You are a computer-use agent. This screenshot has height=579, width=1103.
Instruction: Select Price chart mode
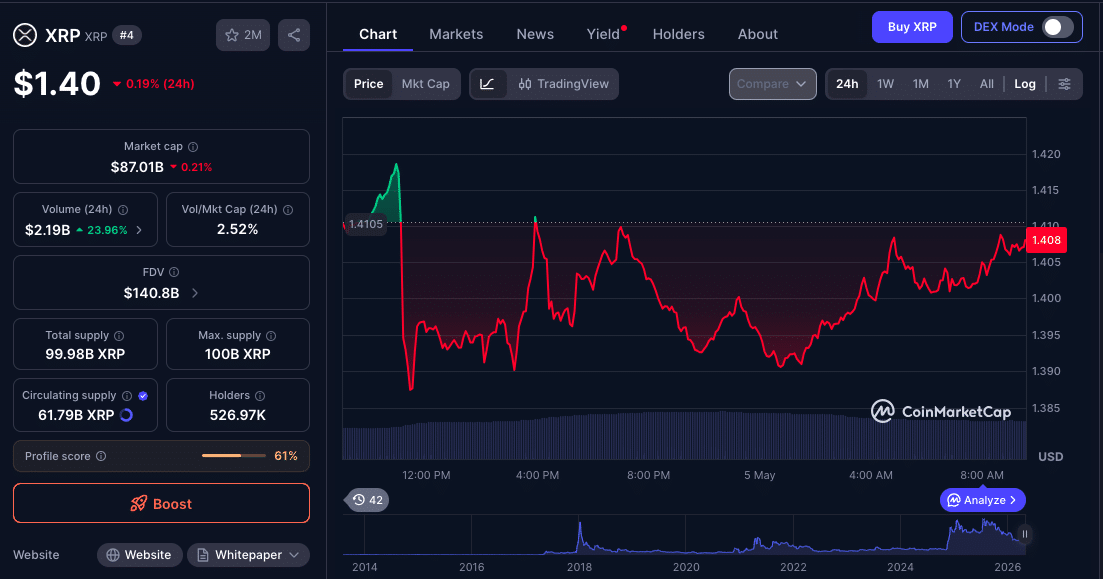(x=369, y=84)
